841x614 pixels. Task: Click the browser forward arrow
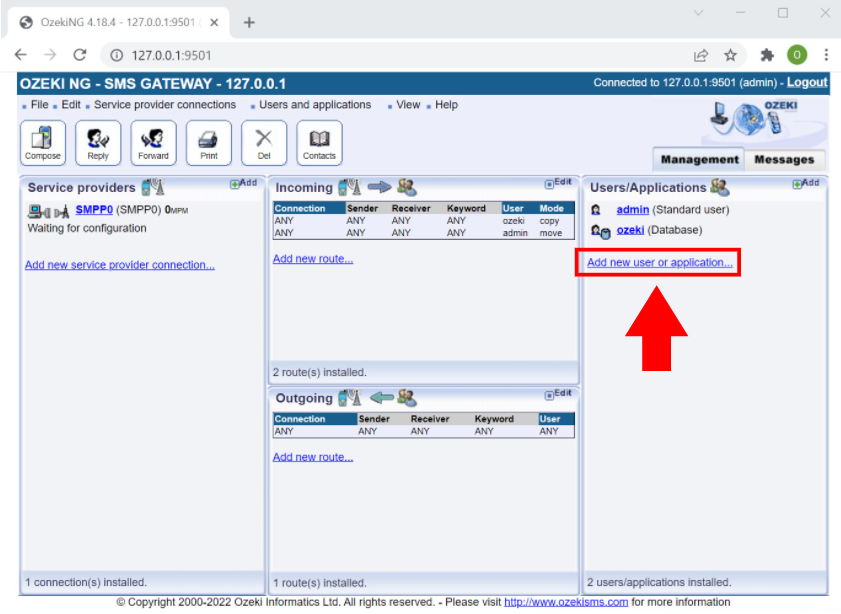(50, 55)
